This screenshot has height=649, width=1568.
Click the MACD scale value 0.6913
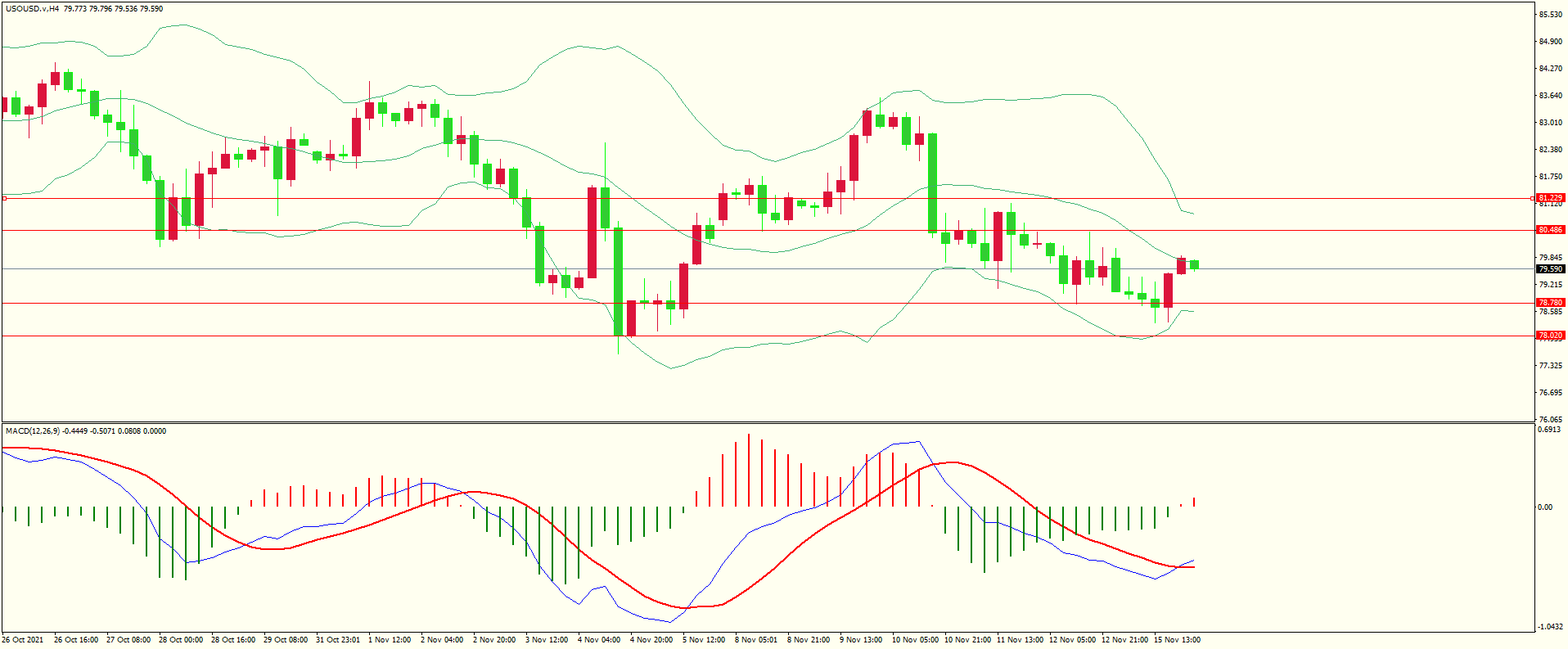pyautogui.click(x=1550, y=430)
